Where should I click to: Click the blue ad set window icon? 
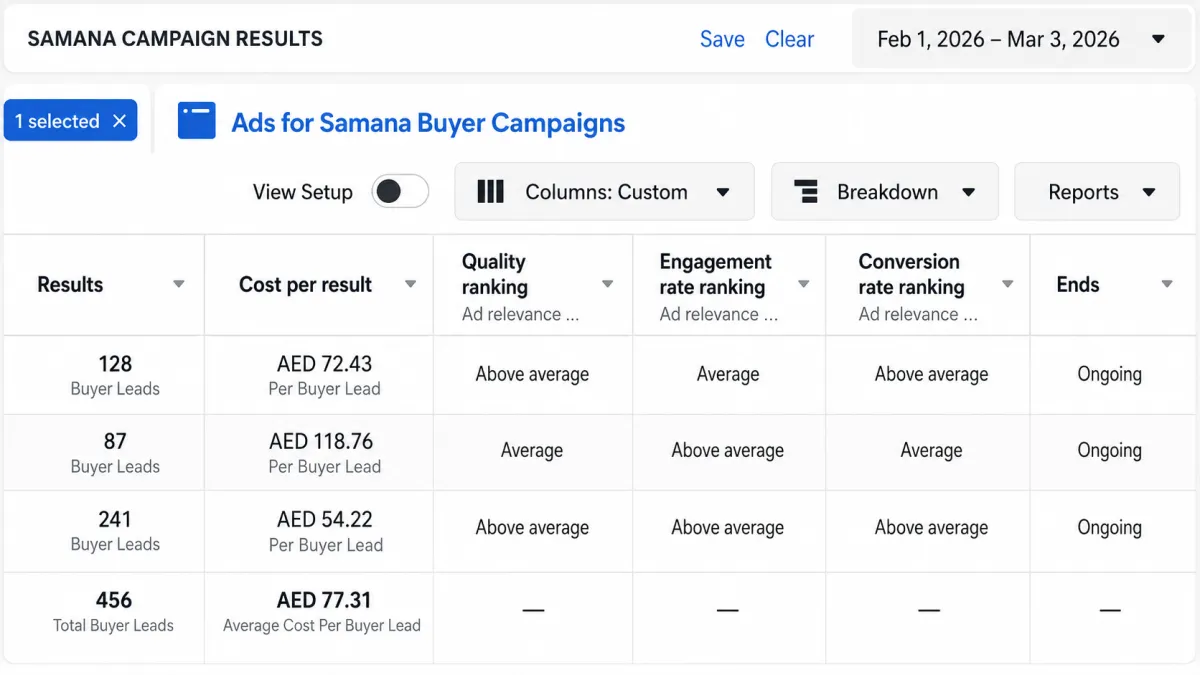(197, 121)
